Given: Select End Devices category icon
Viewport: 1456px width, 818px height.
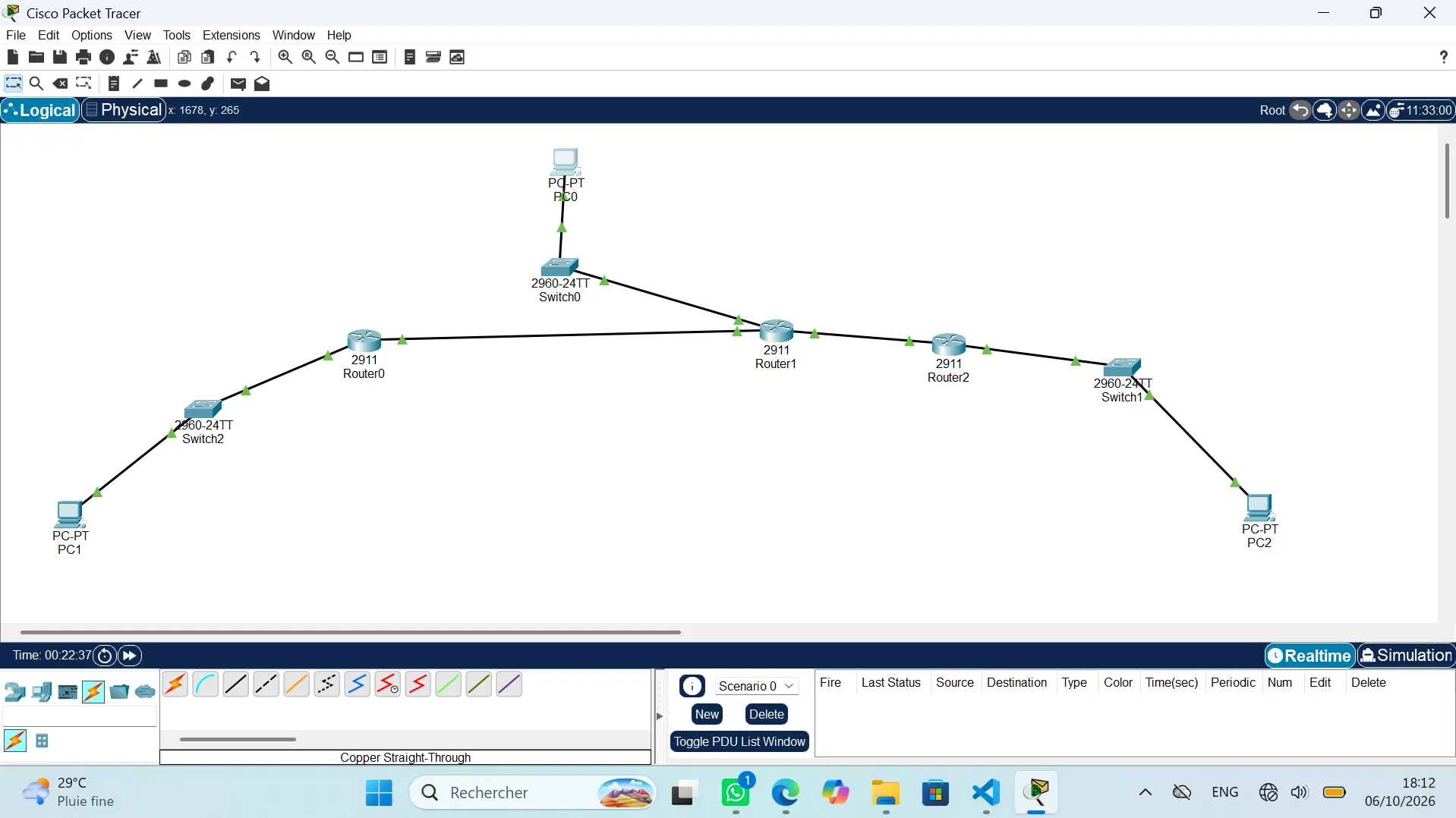Looking at the screenshot, I should [42, 691].
